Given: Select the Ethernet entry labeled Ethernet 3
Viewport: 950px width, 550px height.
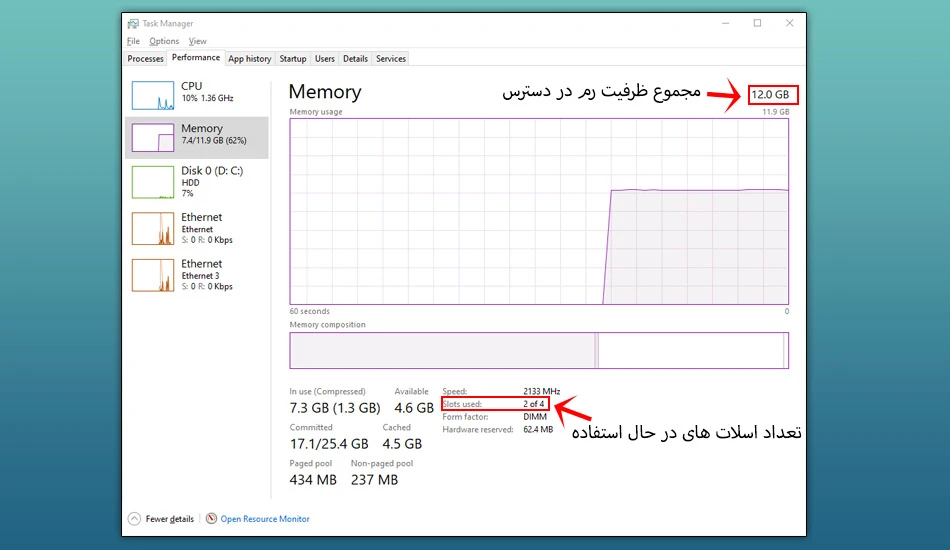Looking at the screenshot, I should (207, 275).
